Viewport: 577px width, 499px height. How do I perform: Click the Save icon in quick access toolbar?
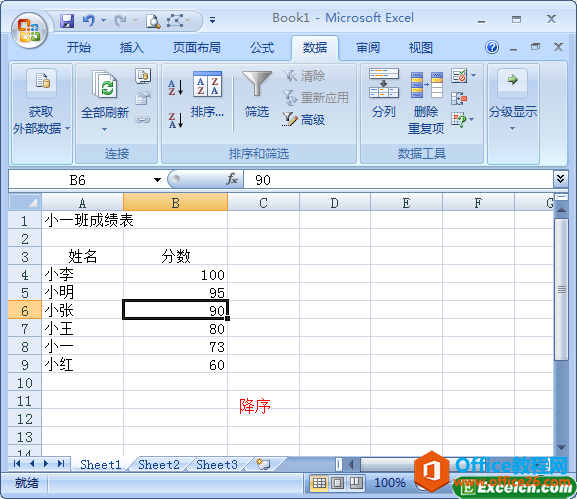[67, 21]
